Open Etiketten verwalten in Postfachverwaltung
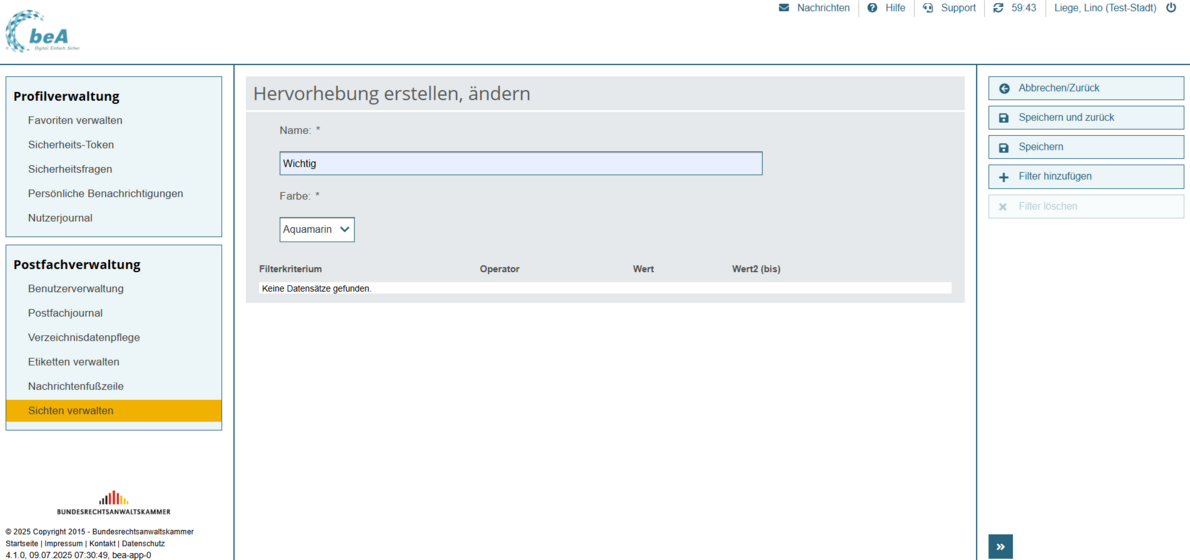 tap(73, 362)
